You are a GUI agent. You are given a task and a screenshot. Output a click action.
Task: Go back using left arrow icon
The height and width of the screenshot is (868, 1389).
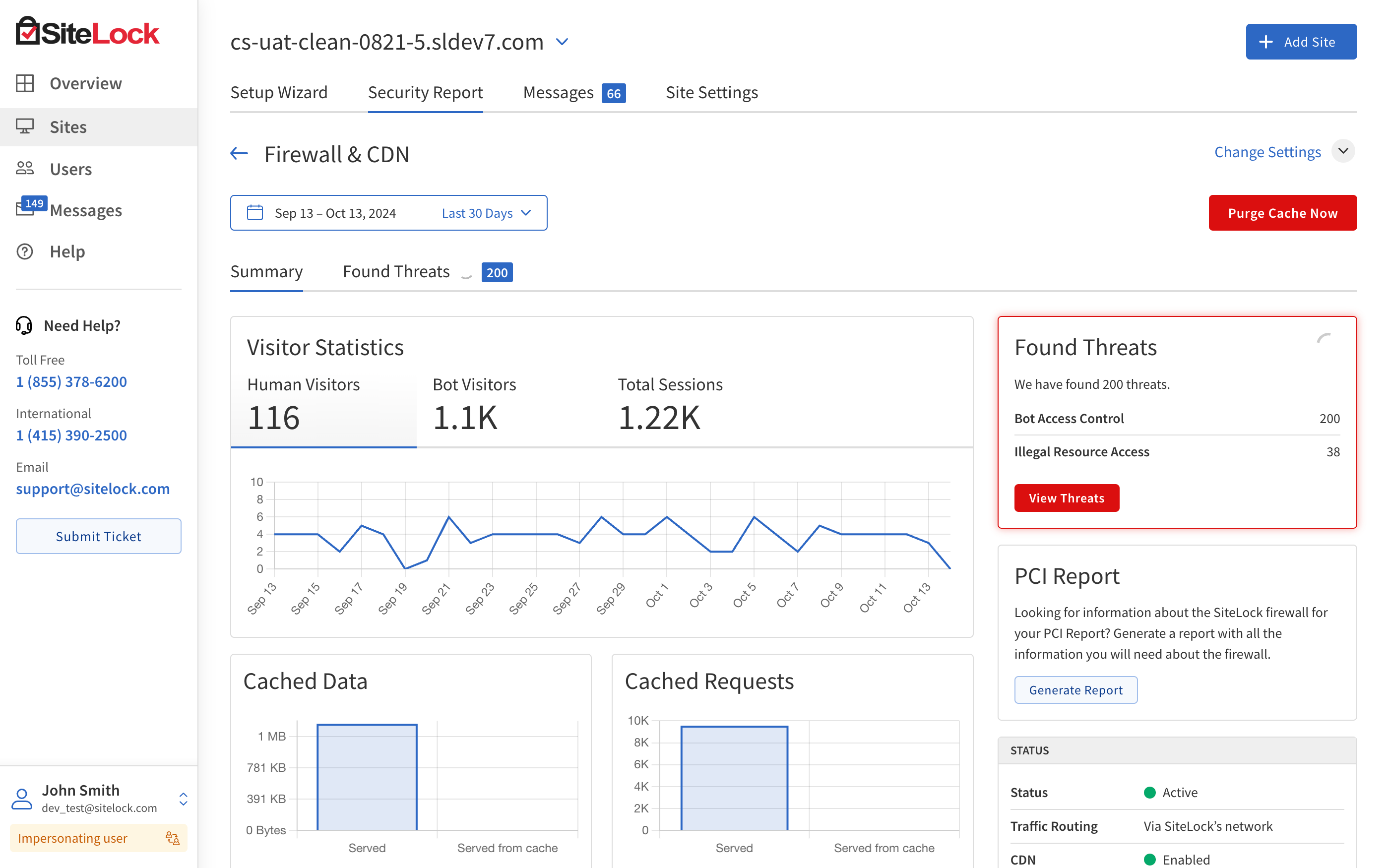[239, 153]
